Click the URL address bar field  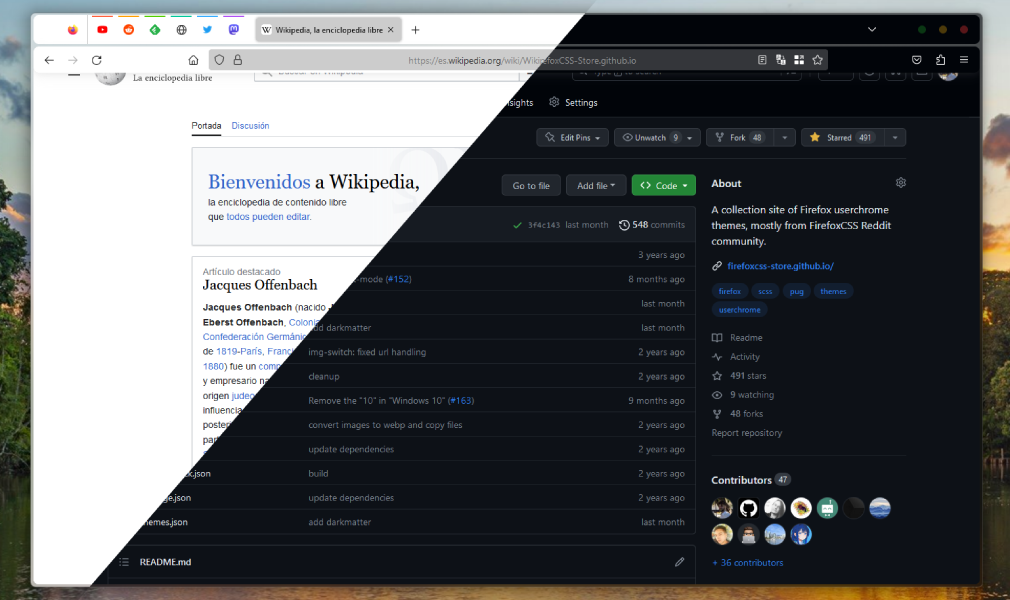tap(522, 60)
